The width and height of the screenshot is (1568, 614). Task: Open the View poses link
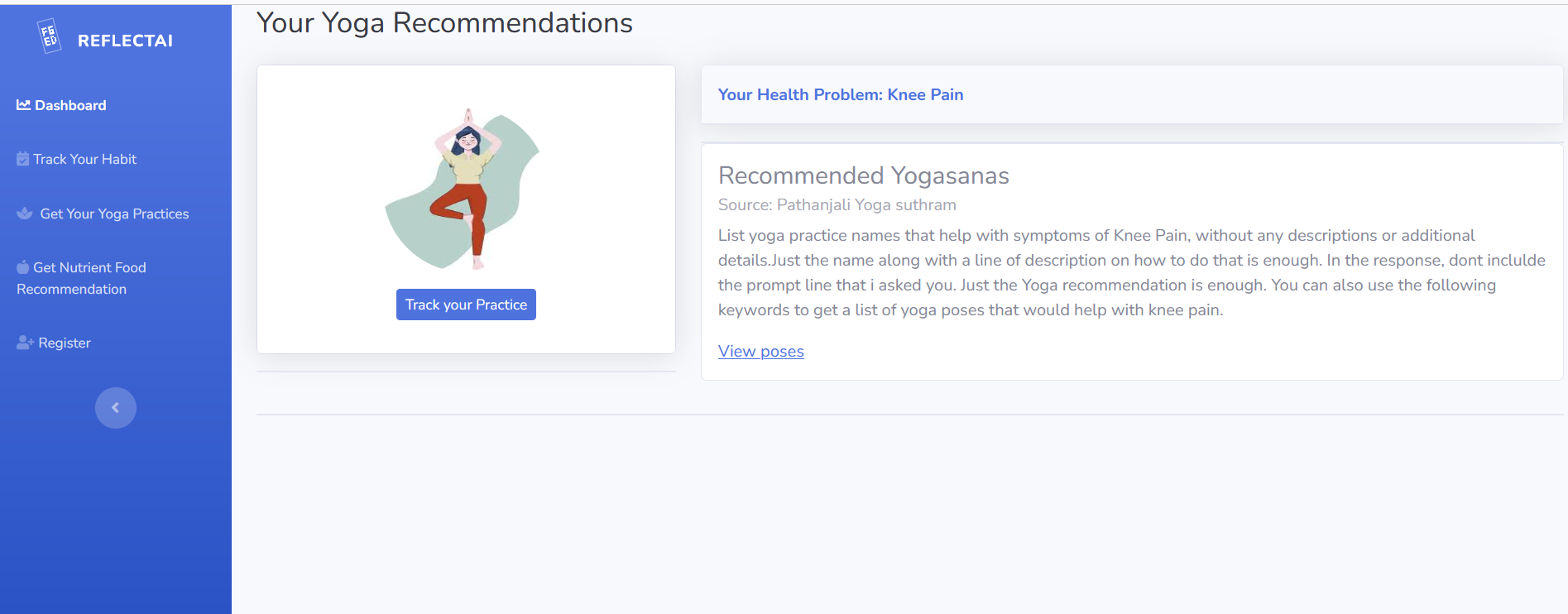pos(760,352)
